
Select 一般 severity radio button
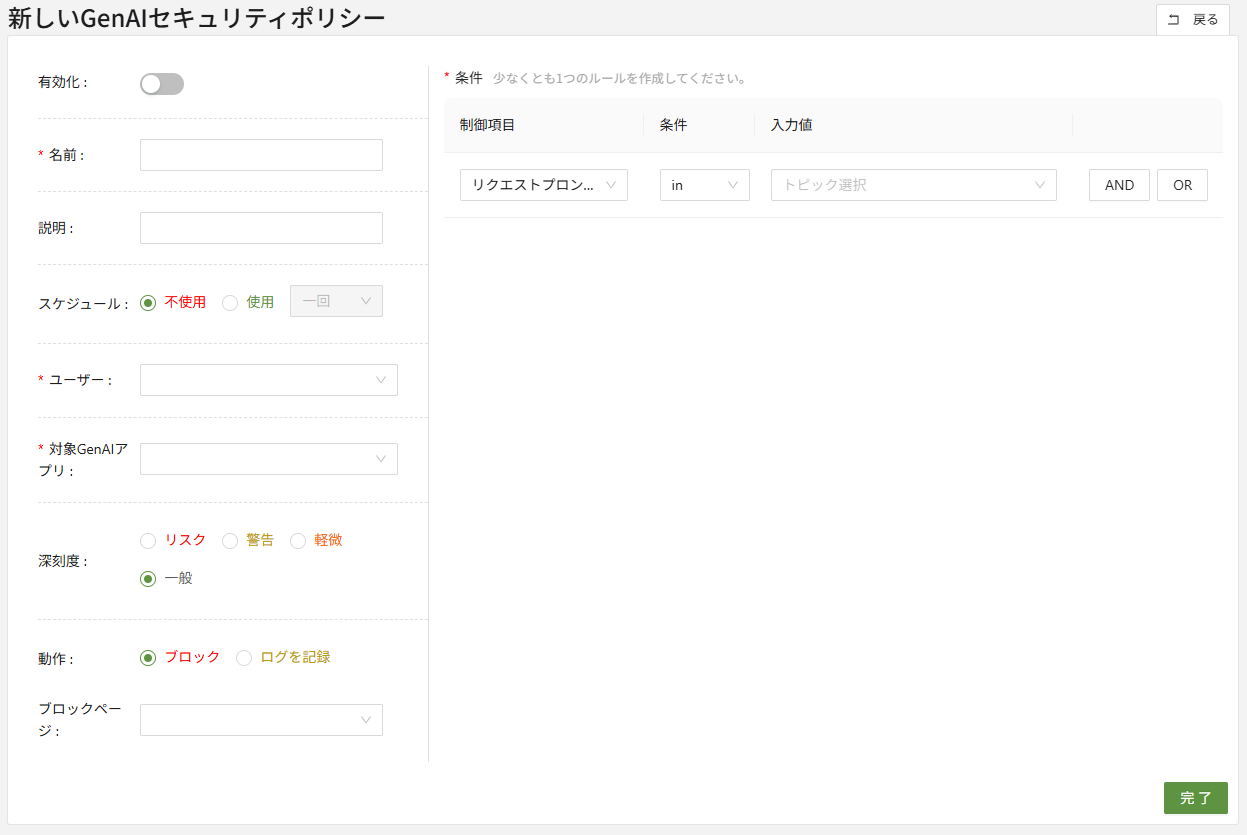[149, 579]
